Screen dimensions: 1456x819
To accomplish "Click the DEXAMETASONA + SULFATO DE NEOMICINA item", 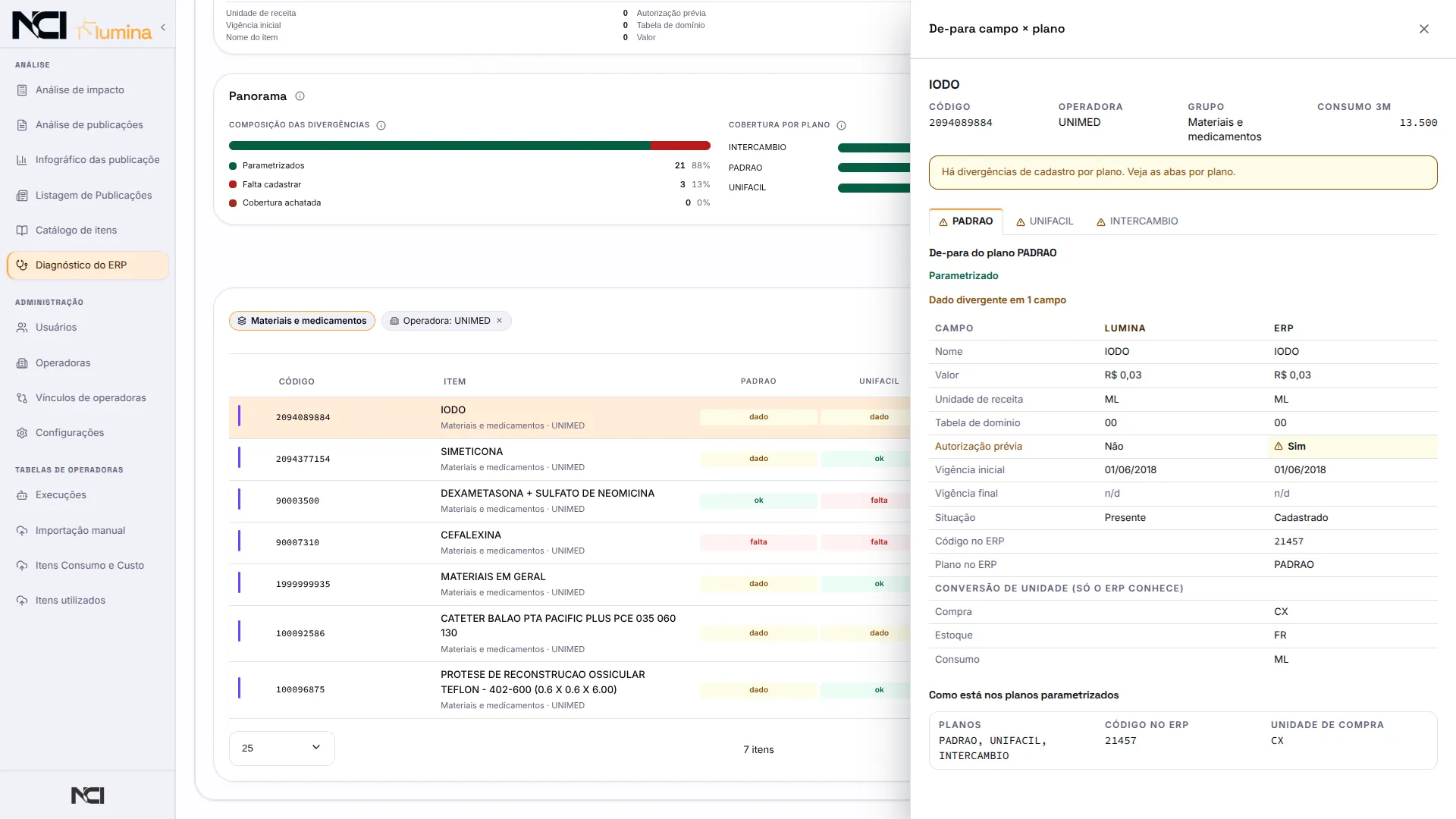I will [x=548, y=494].
